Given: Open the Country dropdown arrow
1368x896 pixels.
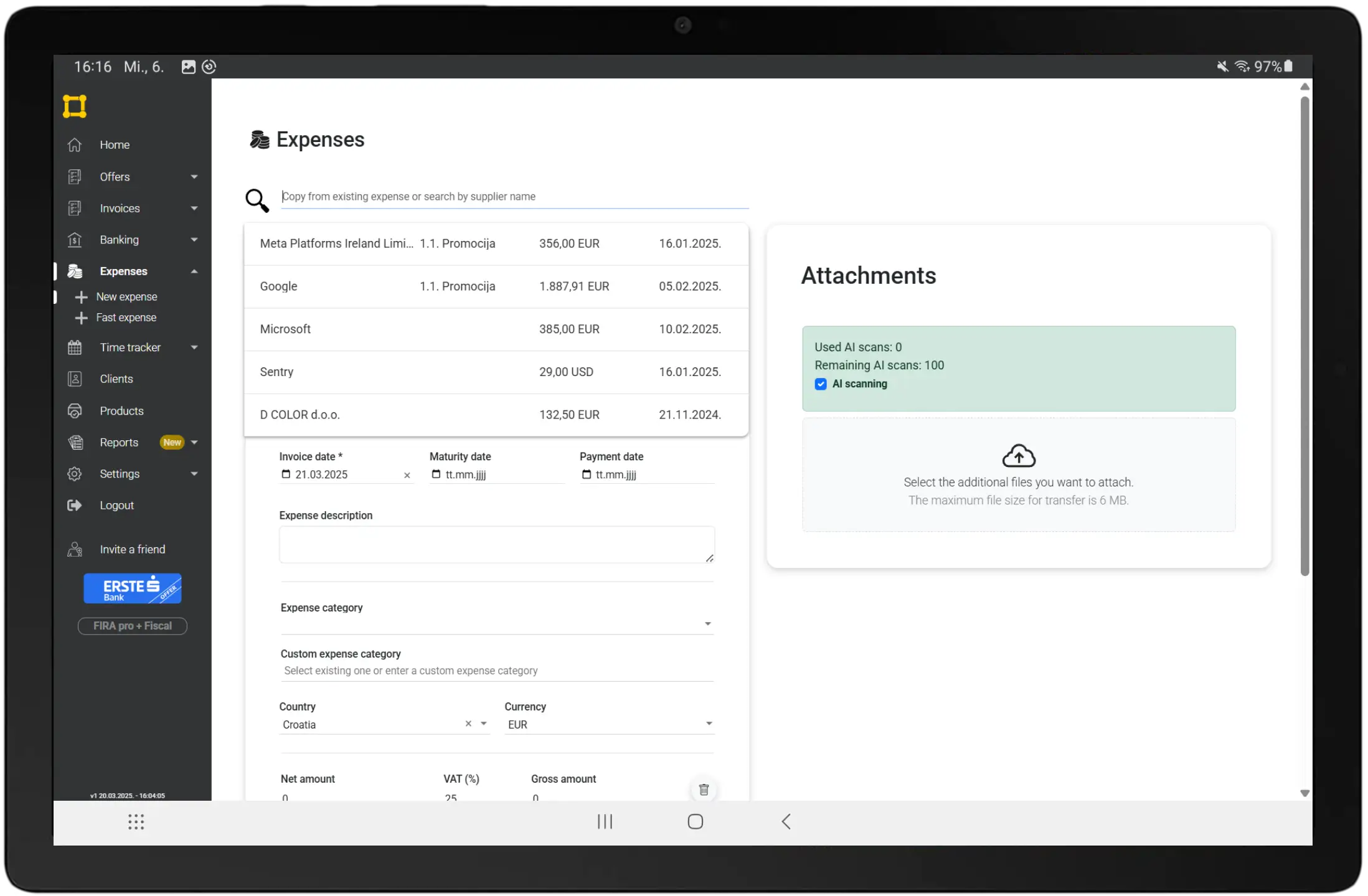Looking at the screenshot, I should tap(484, 724).
